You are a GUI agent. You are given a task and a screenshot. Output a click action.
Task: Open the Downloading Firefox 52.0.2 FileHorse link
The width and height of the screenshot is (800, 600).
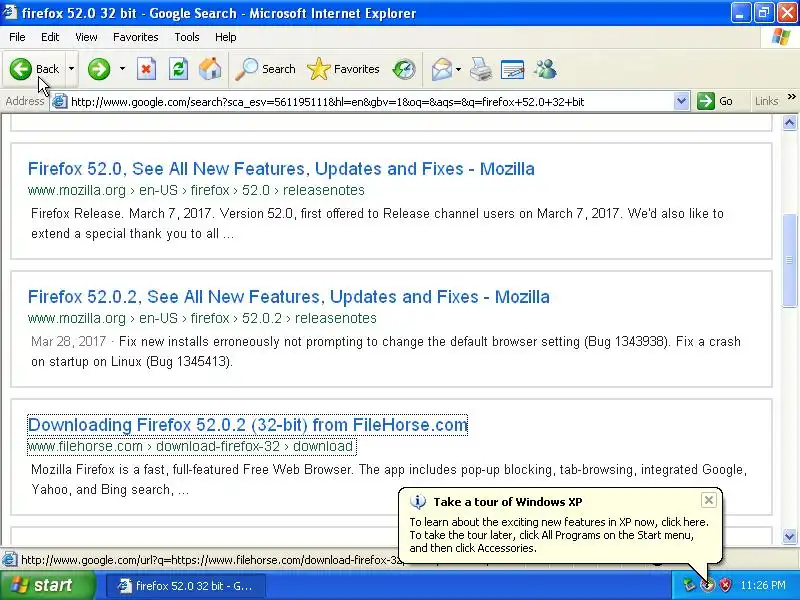[247, 425]
